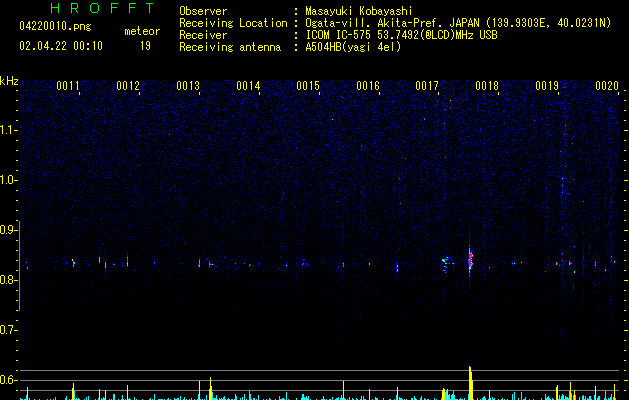Click observer name Masayuki Kobayashi
The image size is (629, 400).
coord(359,11)
